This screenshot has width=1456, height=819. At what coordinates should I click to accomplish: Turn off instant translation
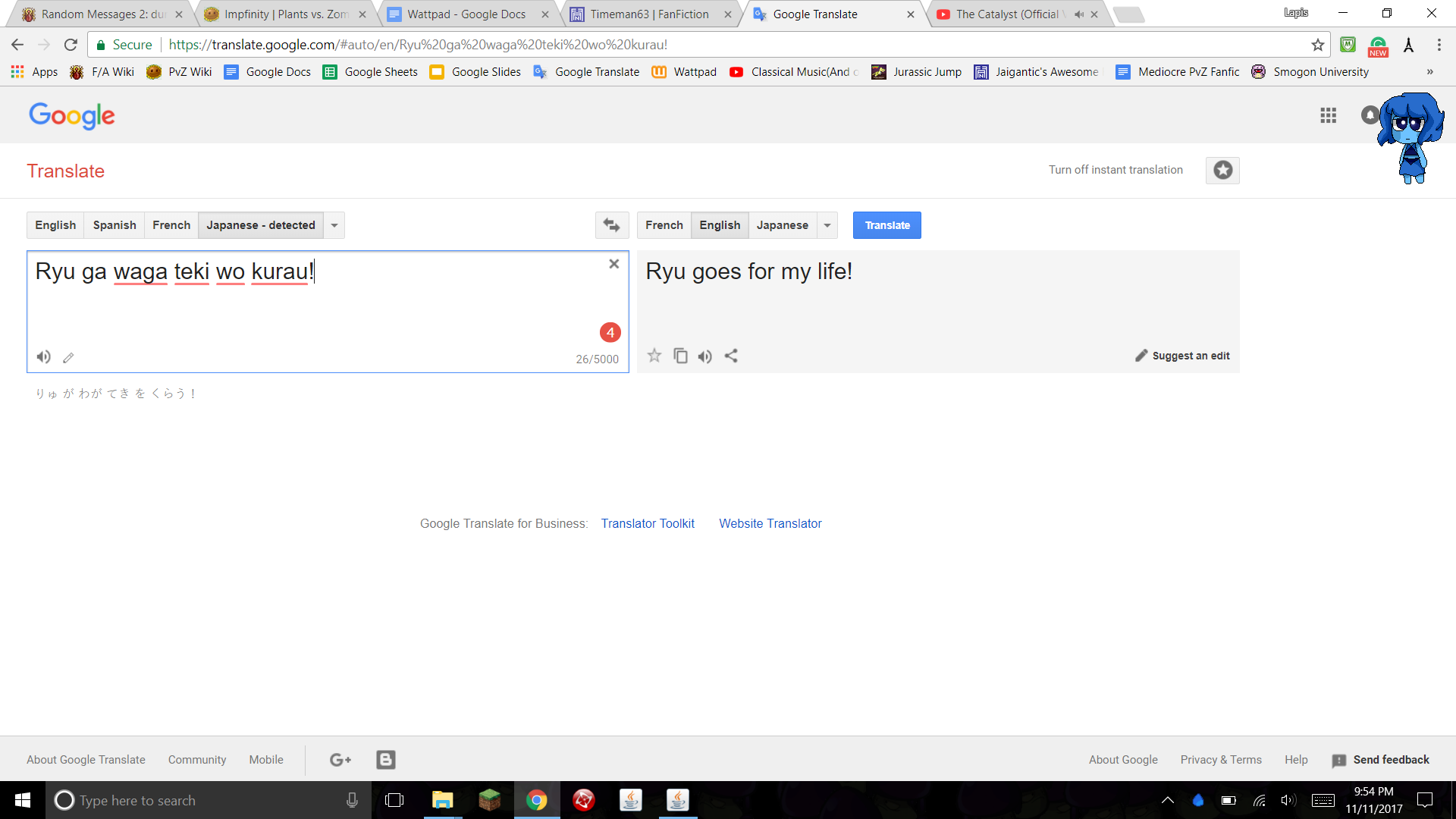(1116, 170)
